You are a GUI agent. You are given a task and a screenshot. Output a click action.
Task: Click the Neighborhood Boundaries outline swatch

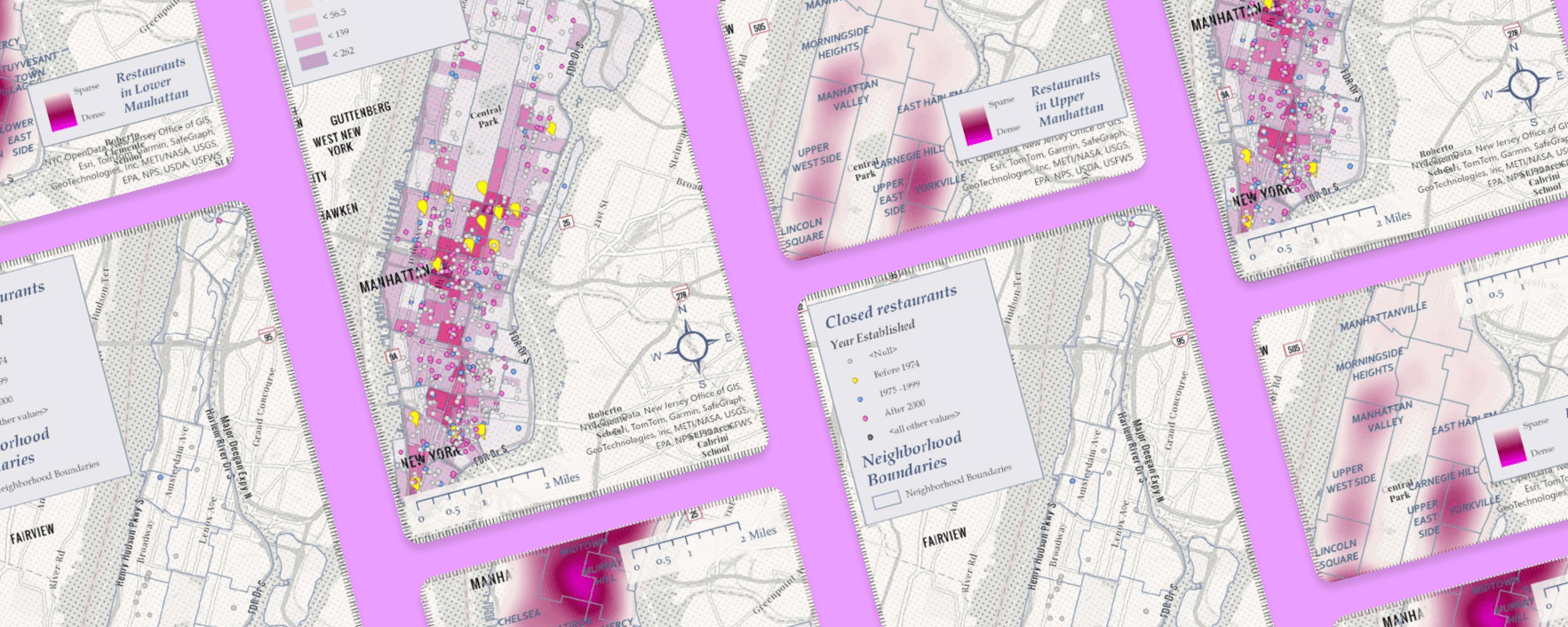tap(886, 501)
